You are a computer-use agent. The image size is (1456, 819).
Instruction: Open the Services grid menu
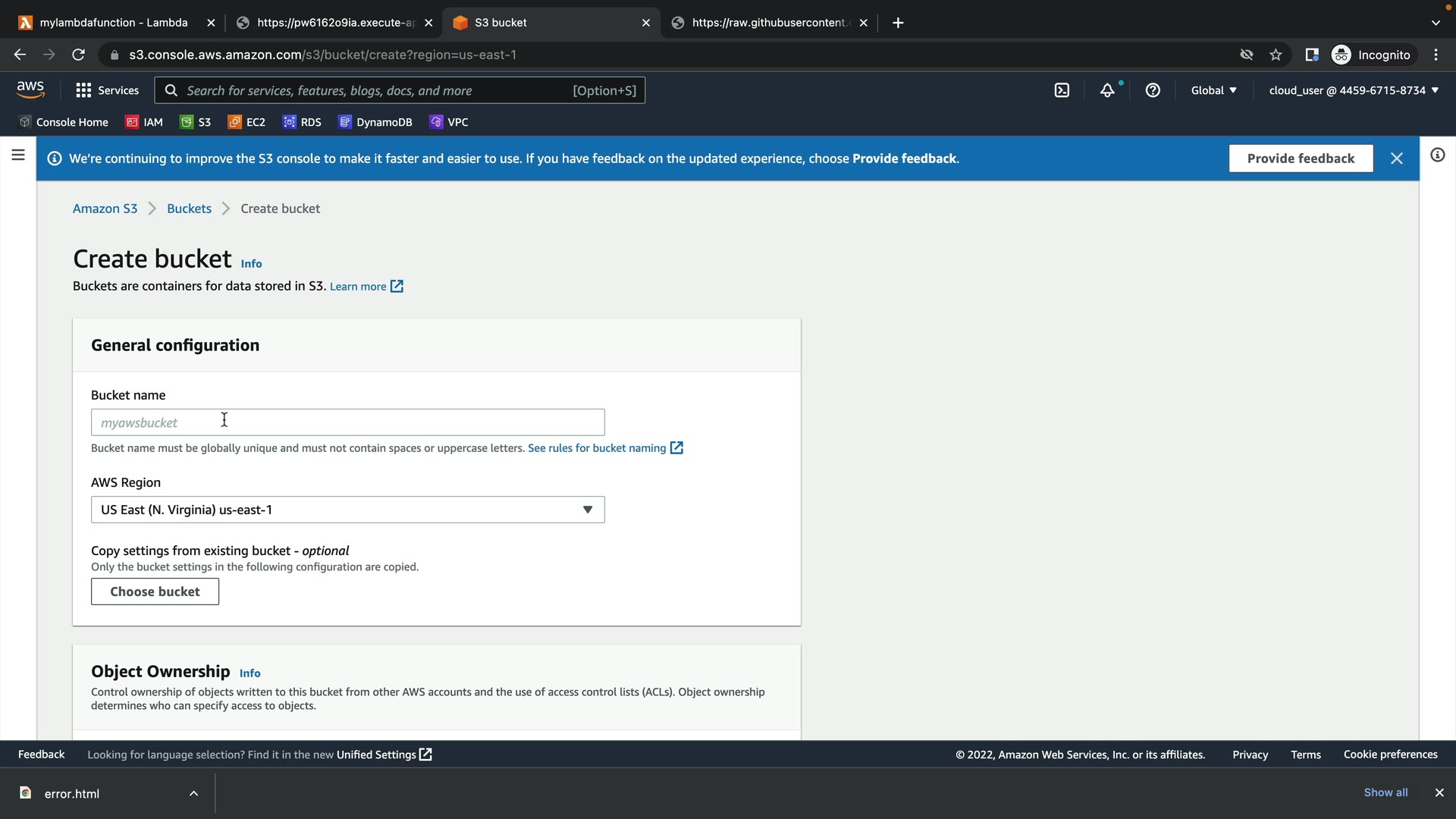(107, 90)
